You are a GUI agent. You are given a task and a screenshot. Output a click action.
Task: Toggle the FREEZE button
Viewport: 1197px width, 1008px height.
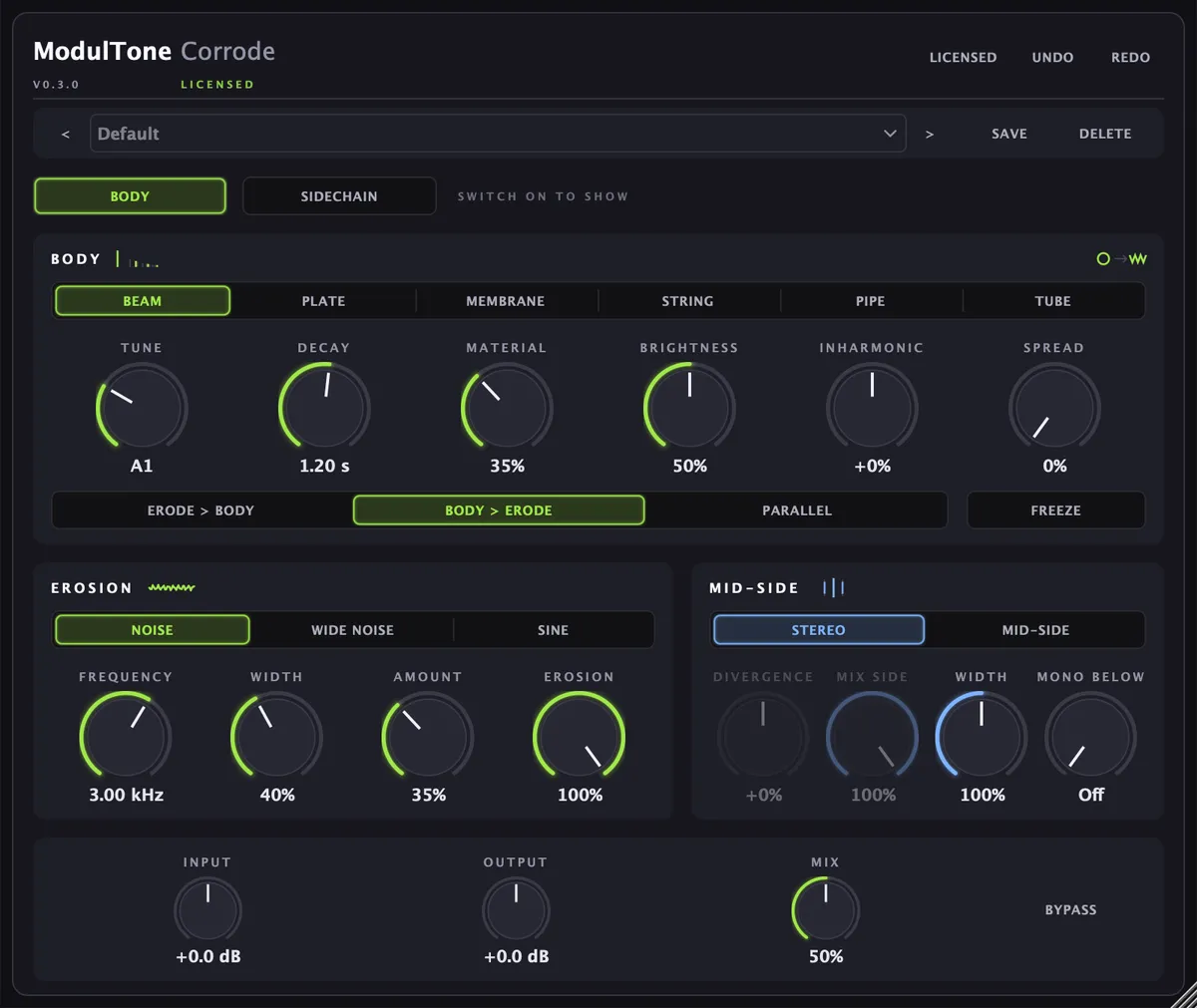(1056, 510)
